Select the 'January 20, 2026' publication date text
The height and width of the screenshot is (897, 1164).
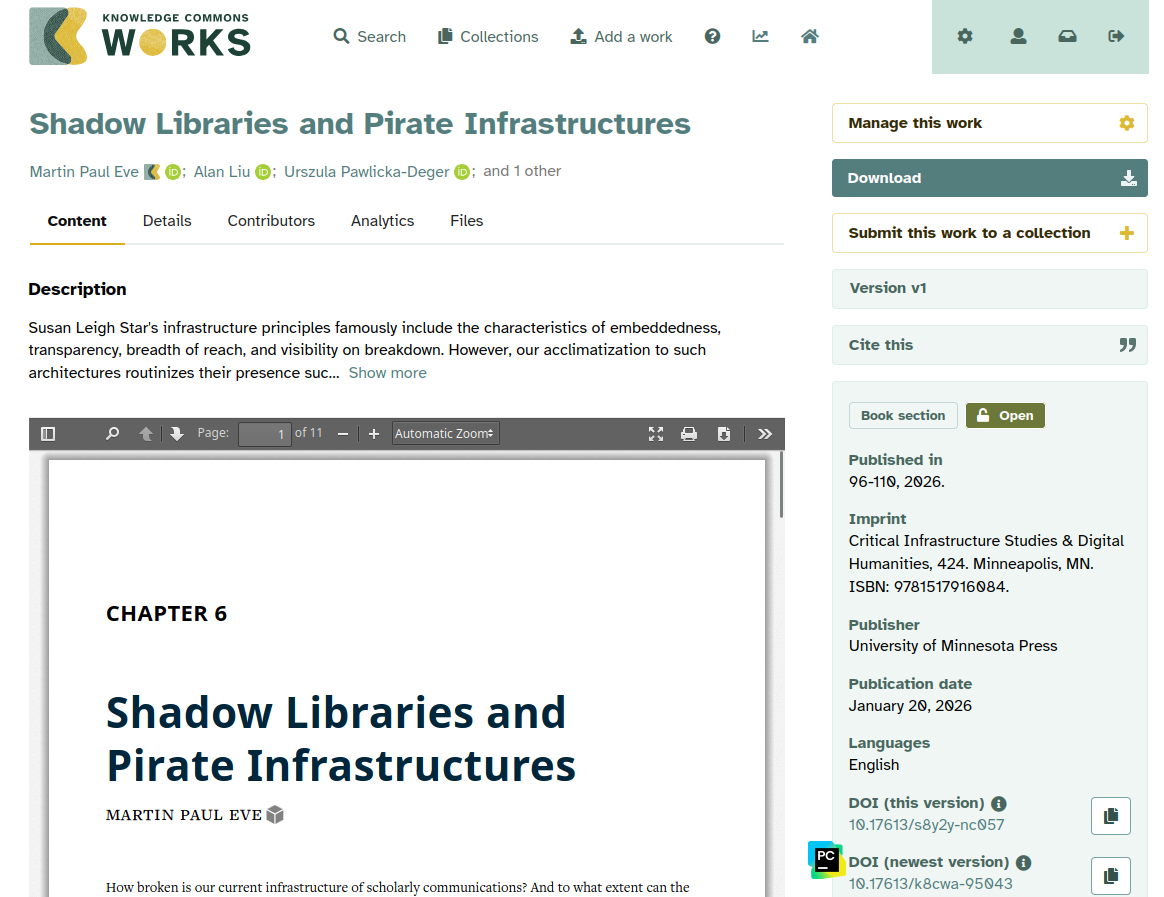pos(910,705)
